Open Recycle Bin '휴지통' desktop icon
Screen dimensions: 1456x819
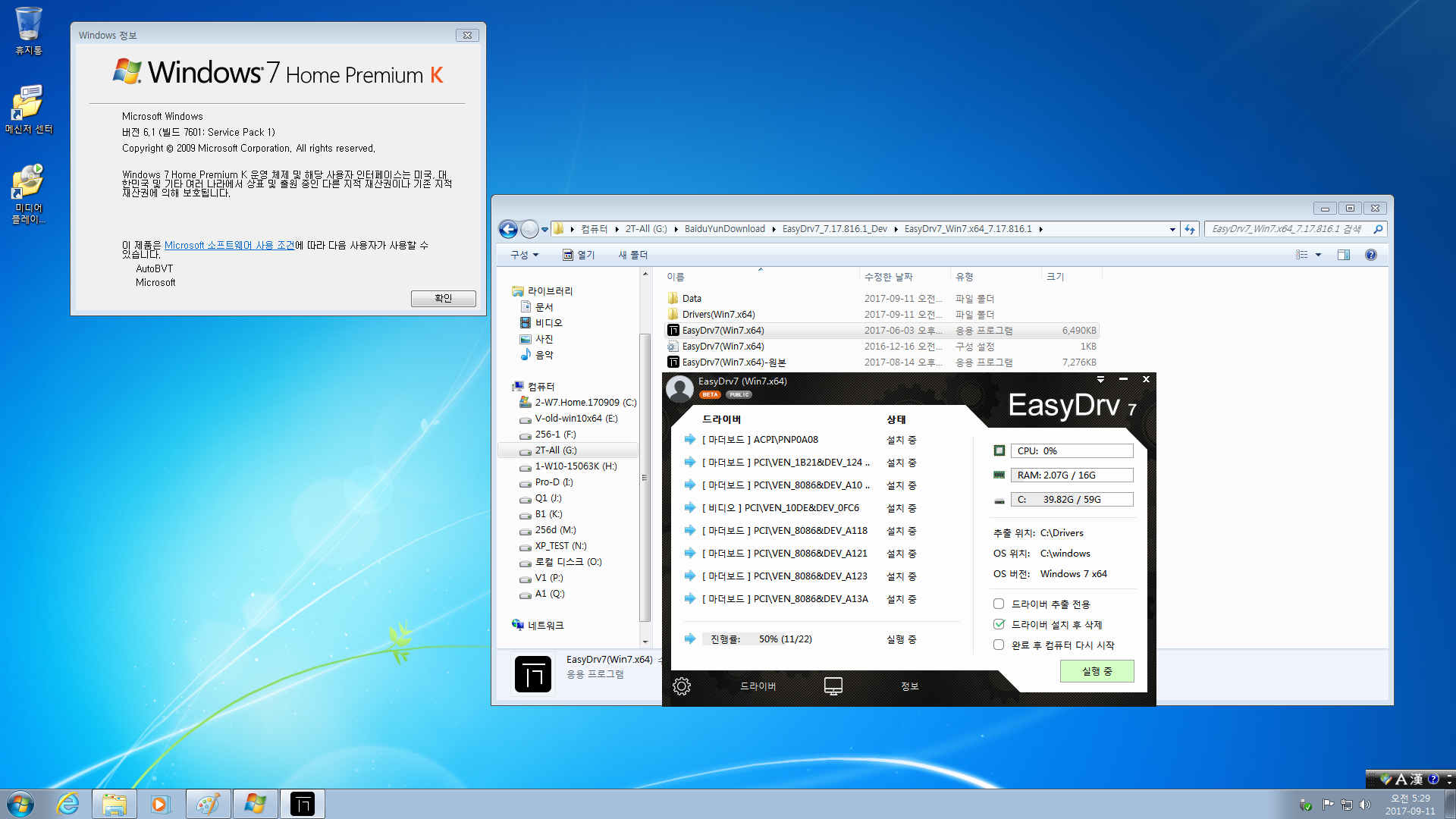point(29,30)
